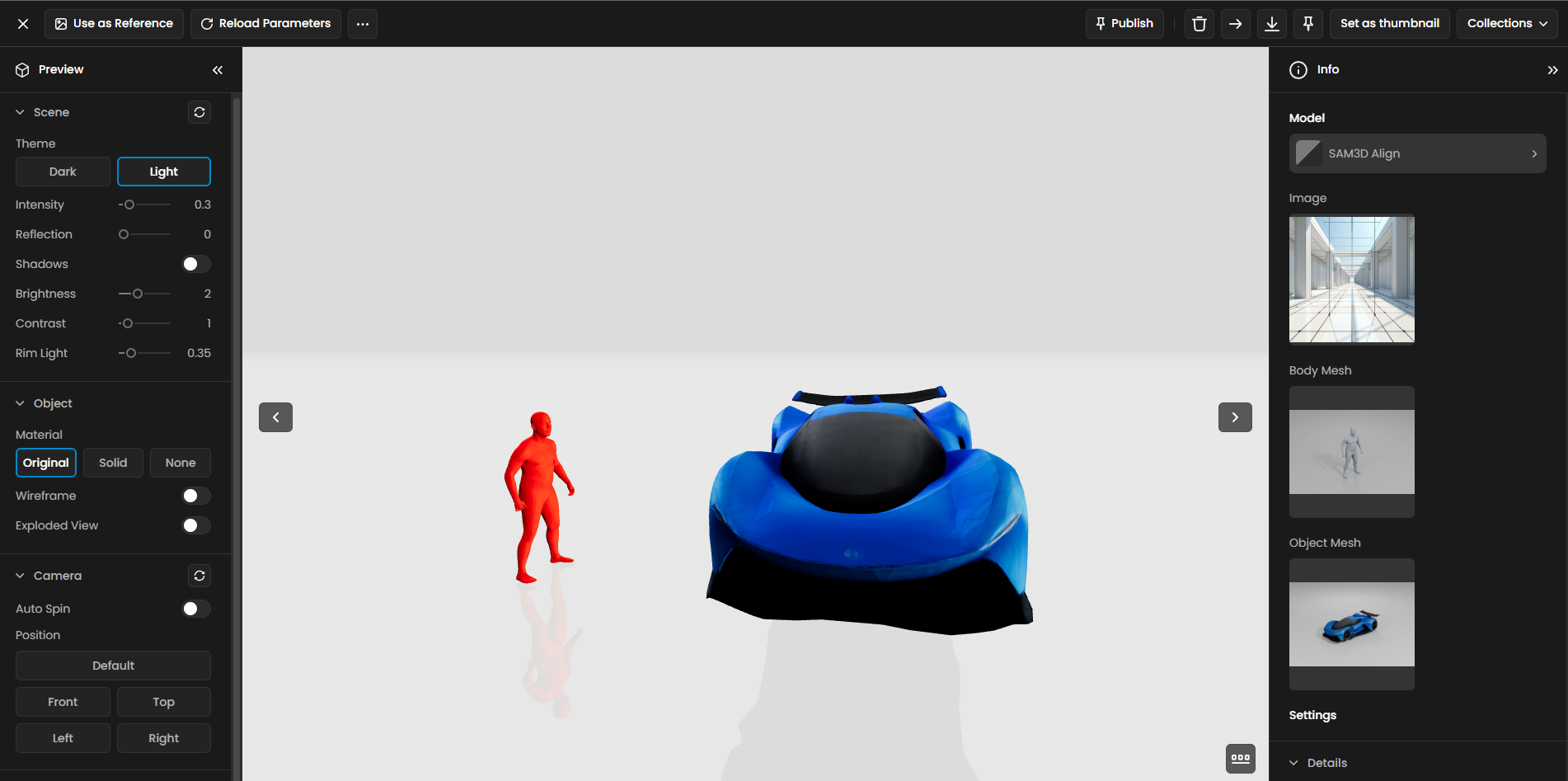Image resolution: width=1568 pixels, height=781 pixels.
Task: Click the right arrow send icon in toolbar
Action: click(1235, 24)
